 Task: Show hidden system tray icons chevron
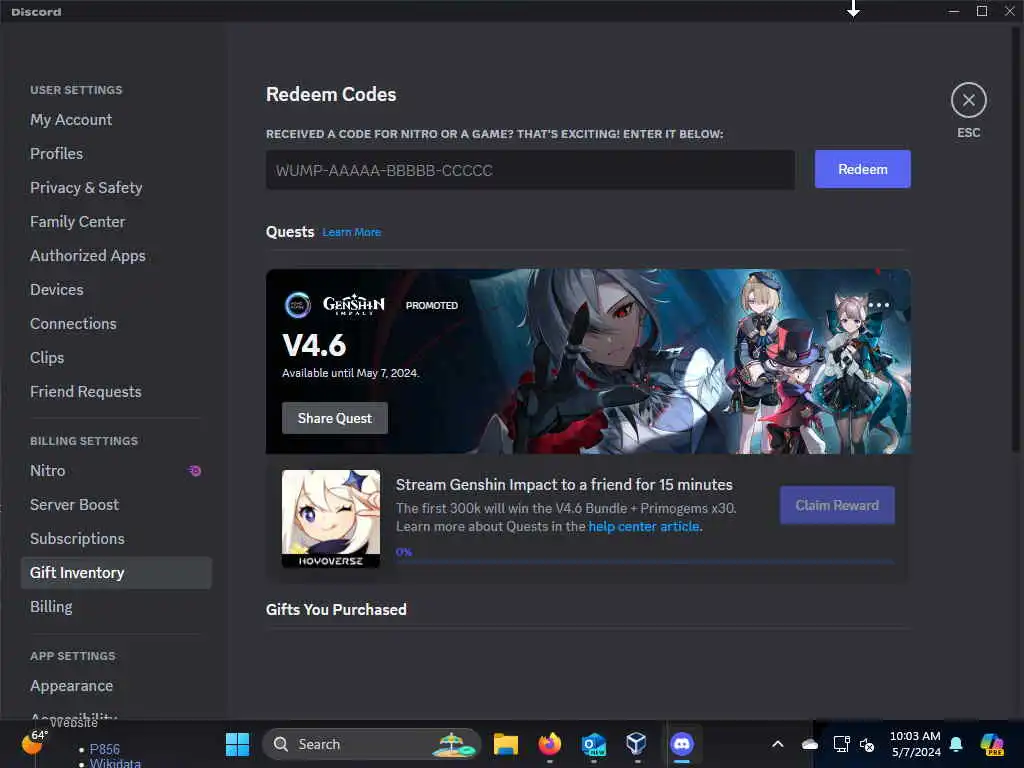777,744
